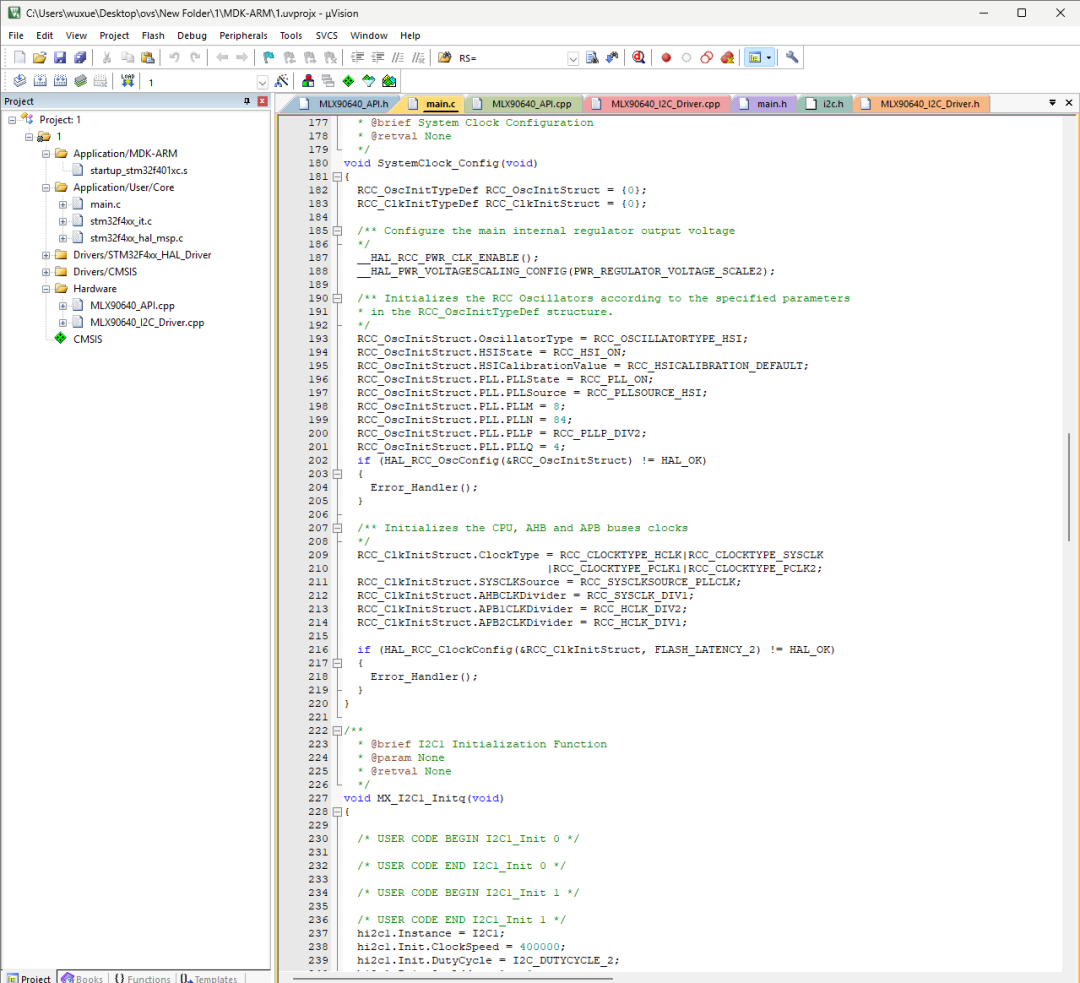
Task: Toggle Disable All Breakpoints on the toolbar
Action: point(707,57)
